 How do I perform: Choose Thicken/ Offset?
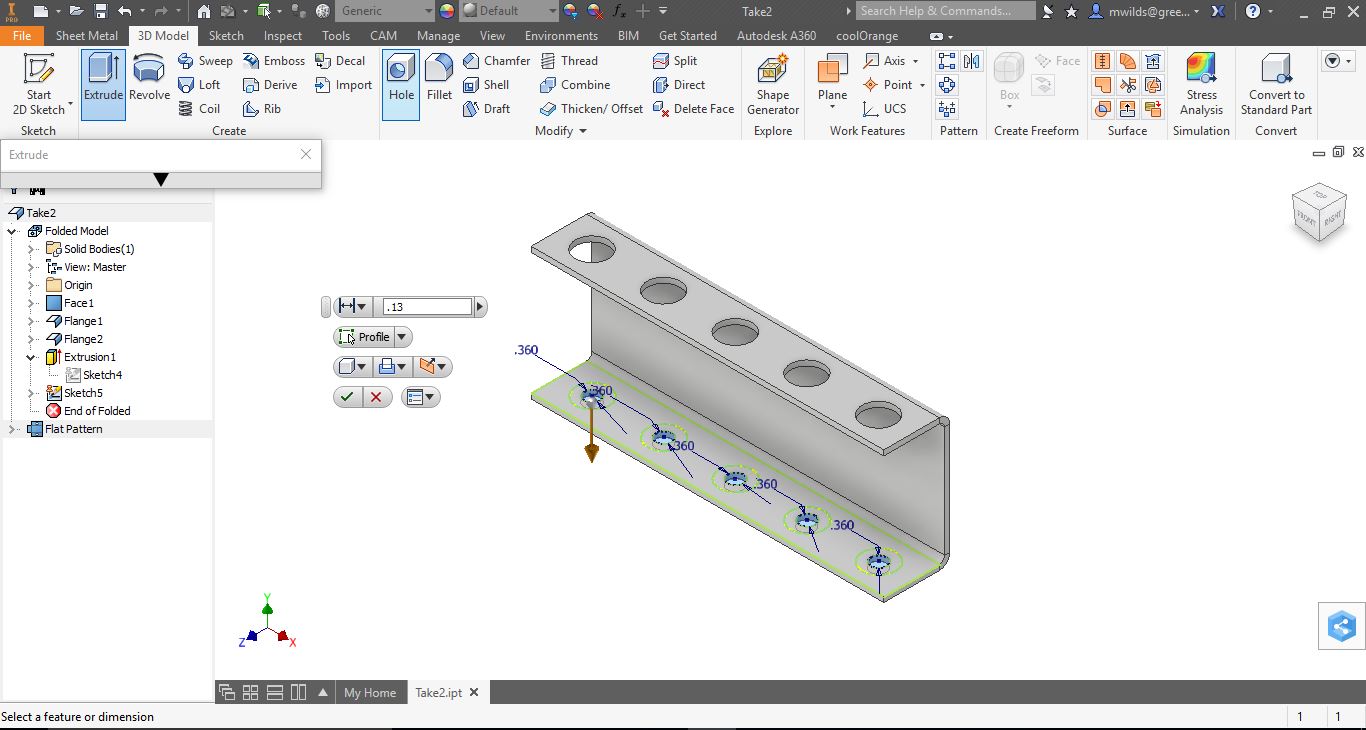click(591, 109)
